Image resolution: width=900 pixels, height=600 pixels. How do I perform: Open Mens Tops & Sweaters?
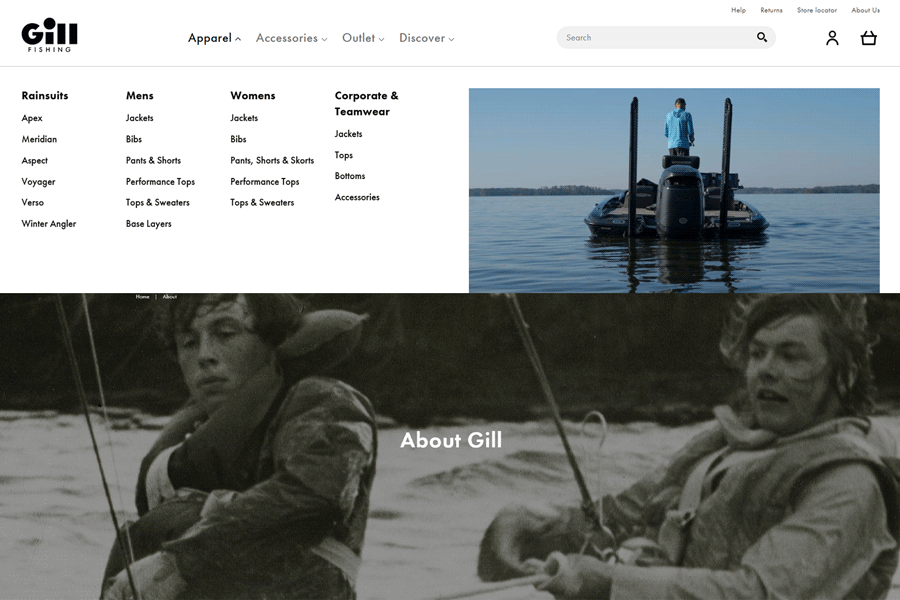pyautogui.click(x=157, y=202)
